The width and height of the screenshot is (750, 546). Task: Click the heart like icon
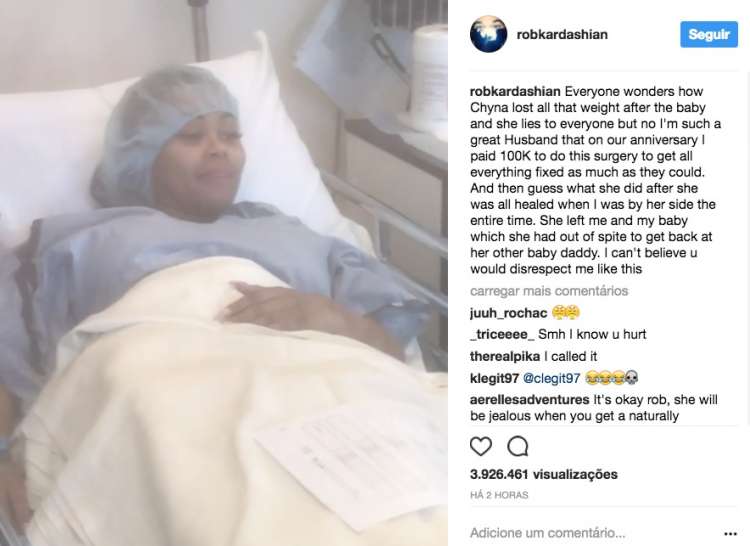click(481, 446)
